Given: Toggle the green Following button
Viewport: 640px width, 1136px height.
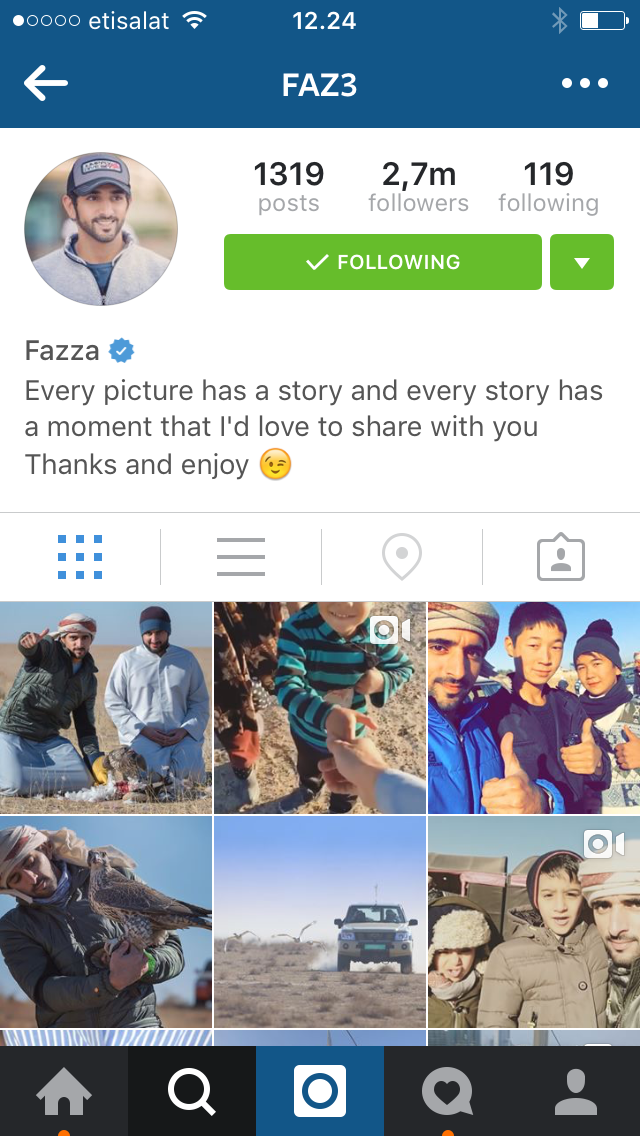Looking at the screenshot, I should (383, 262).
